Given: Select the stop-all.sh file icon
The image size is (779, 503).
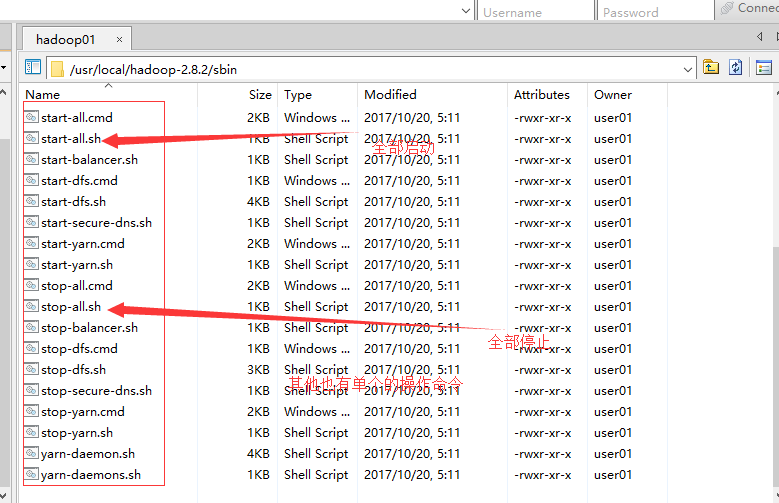Looking at the screenshot, I should pyautogui.click(x=31, y=306).
